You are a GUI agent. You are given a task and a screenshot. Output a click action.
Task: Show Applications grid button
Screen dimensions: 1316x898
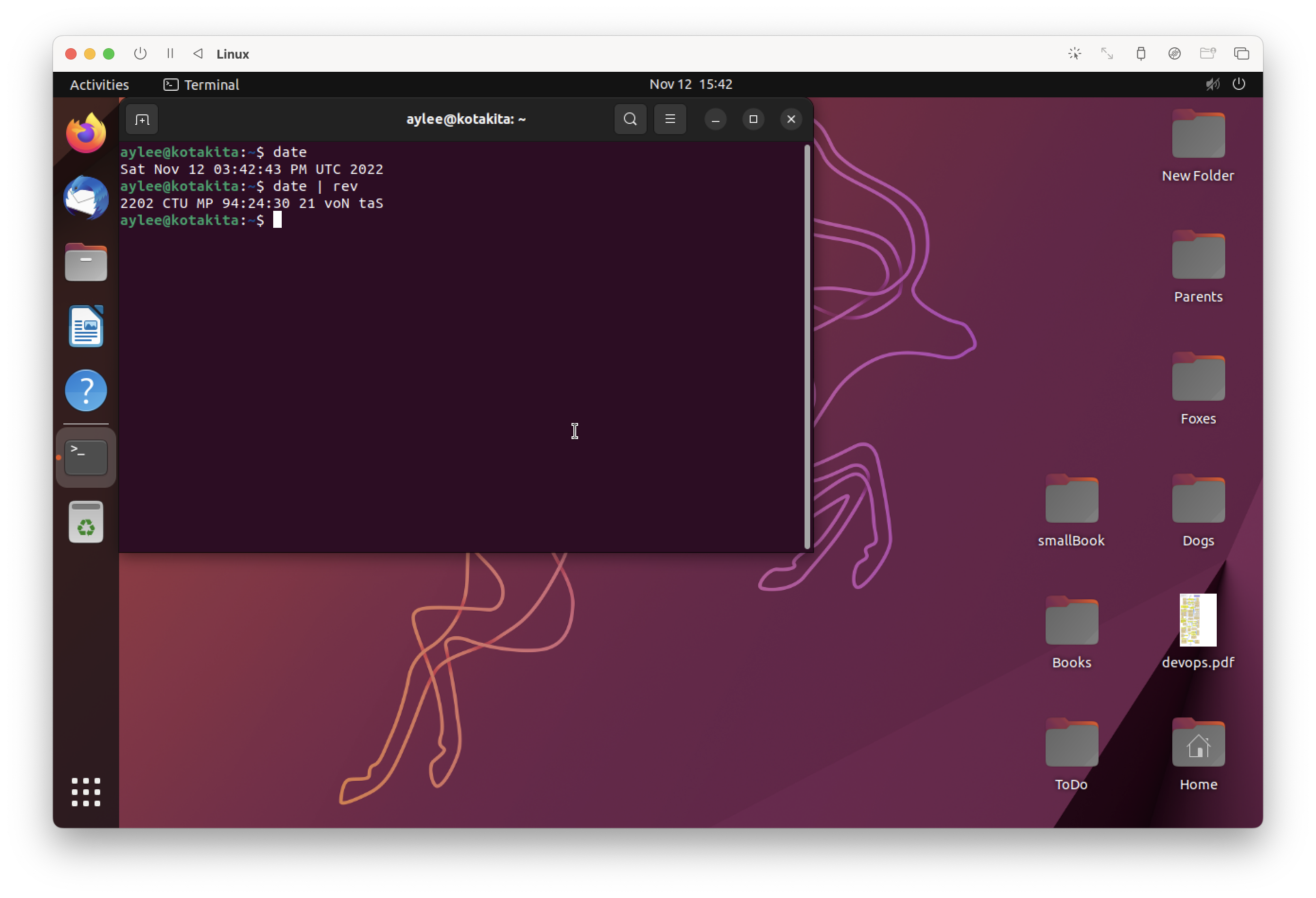tap(86, 792)
